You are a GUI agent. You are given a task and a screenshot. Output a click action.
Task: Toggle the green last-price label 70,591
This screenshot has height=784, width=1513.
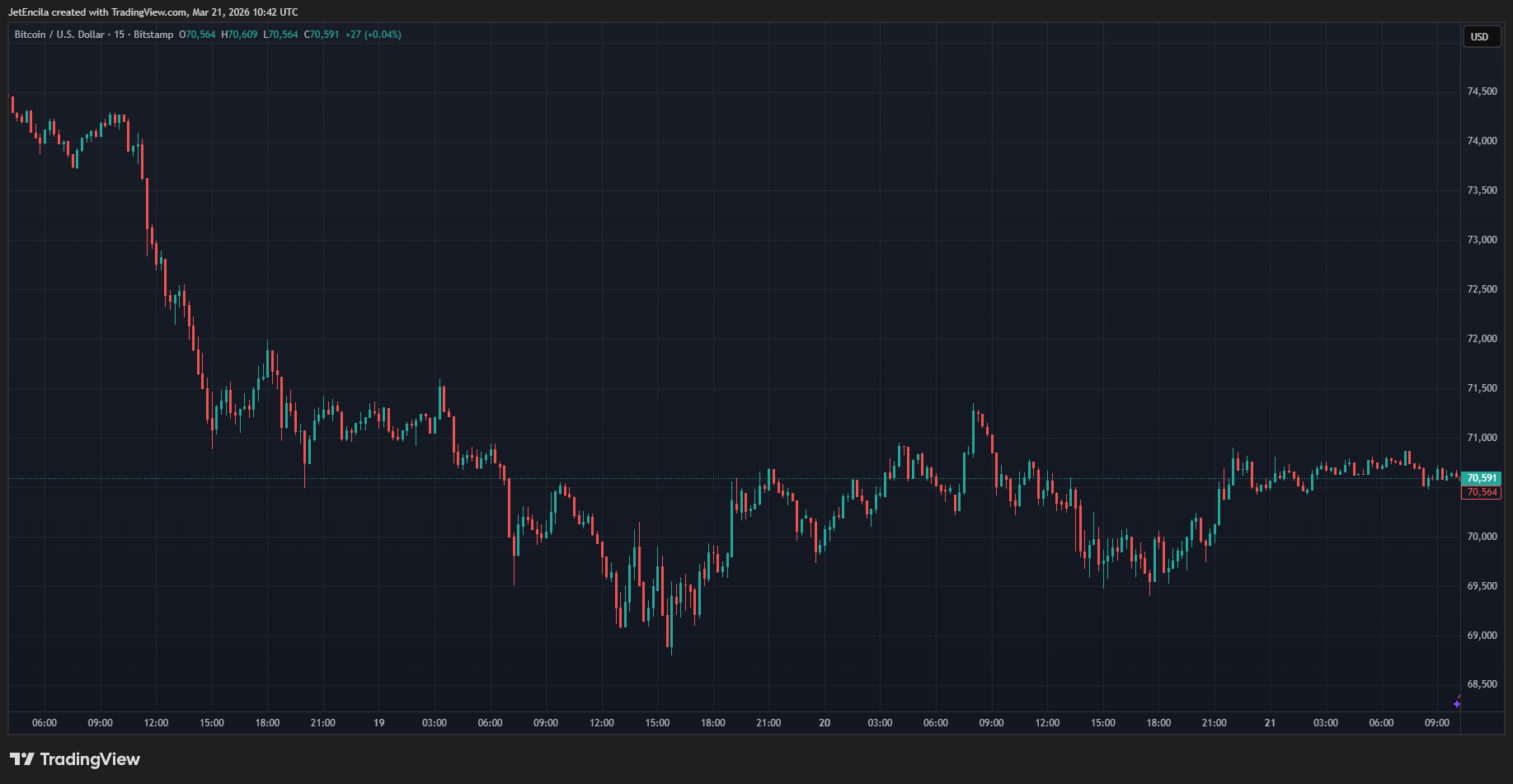click(x=1480, y=477)
